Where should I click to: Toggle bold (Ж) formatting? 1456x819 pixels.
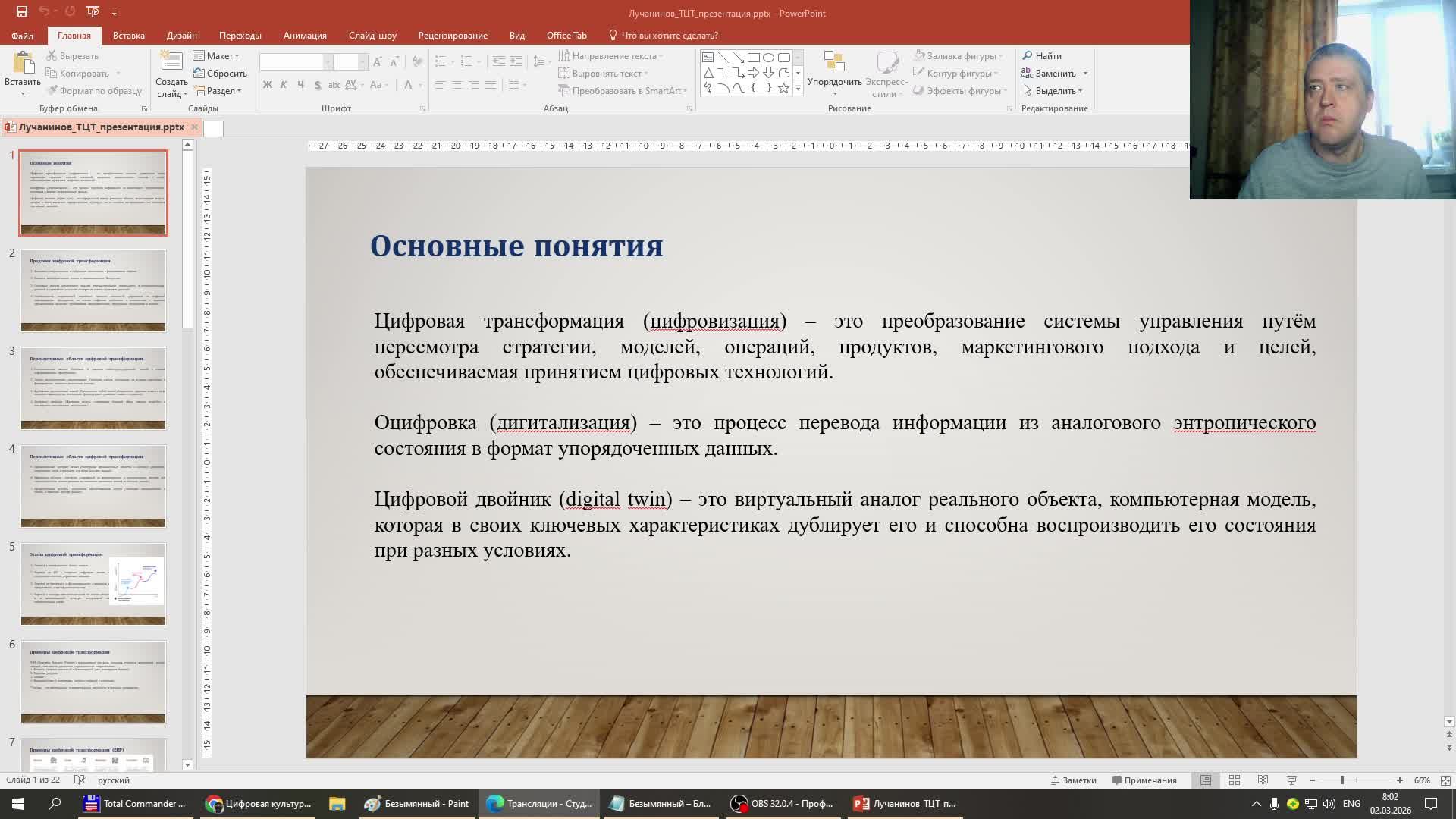[268, 85]
